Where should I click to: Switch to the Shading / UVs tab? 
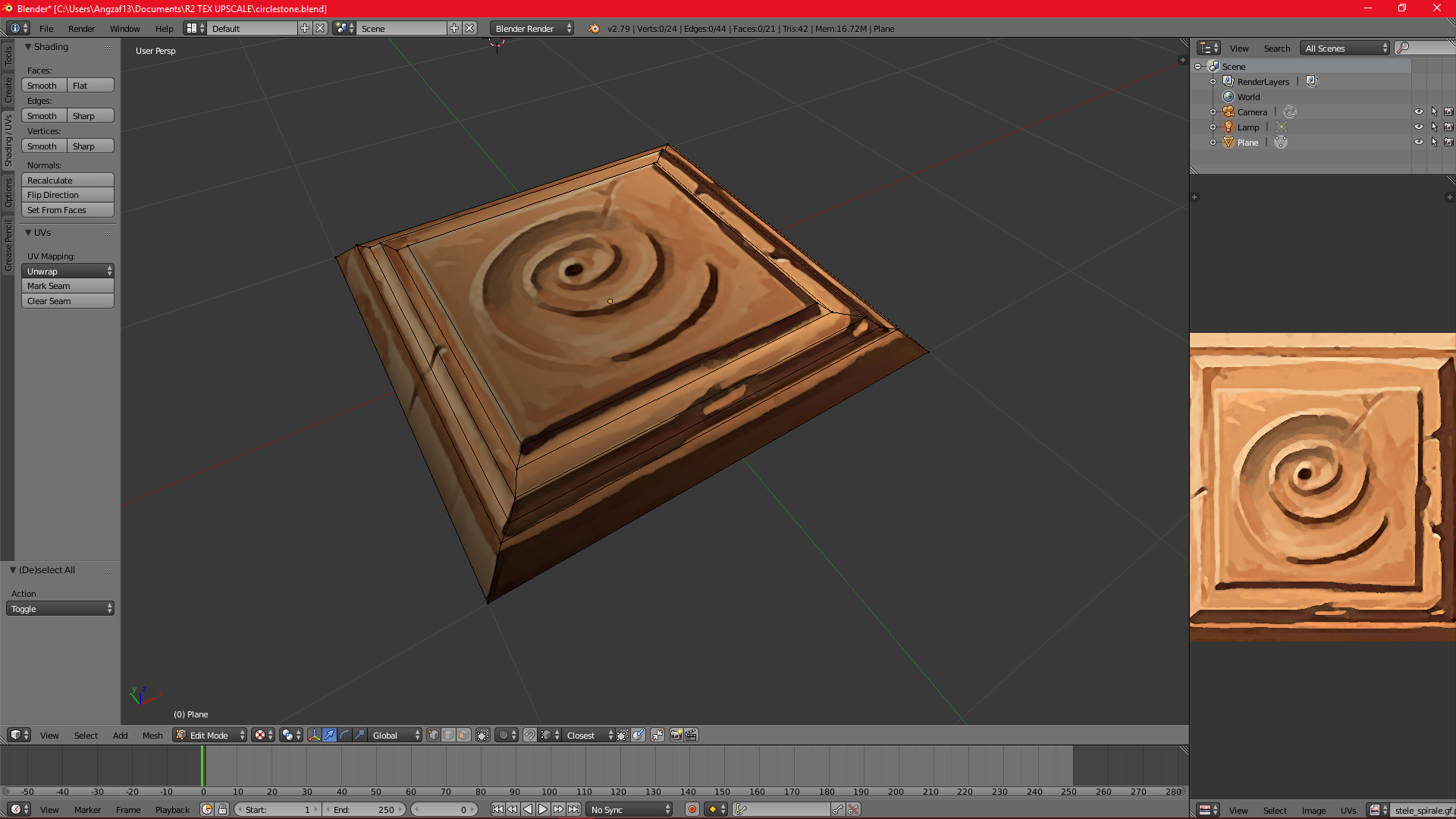pyautogui.click(x=8, y=140)
